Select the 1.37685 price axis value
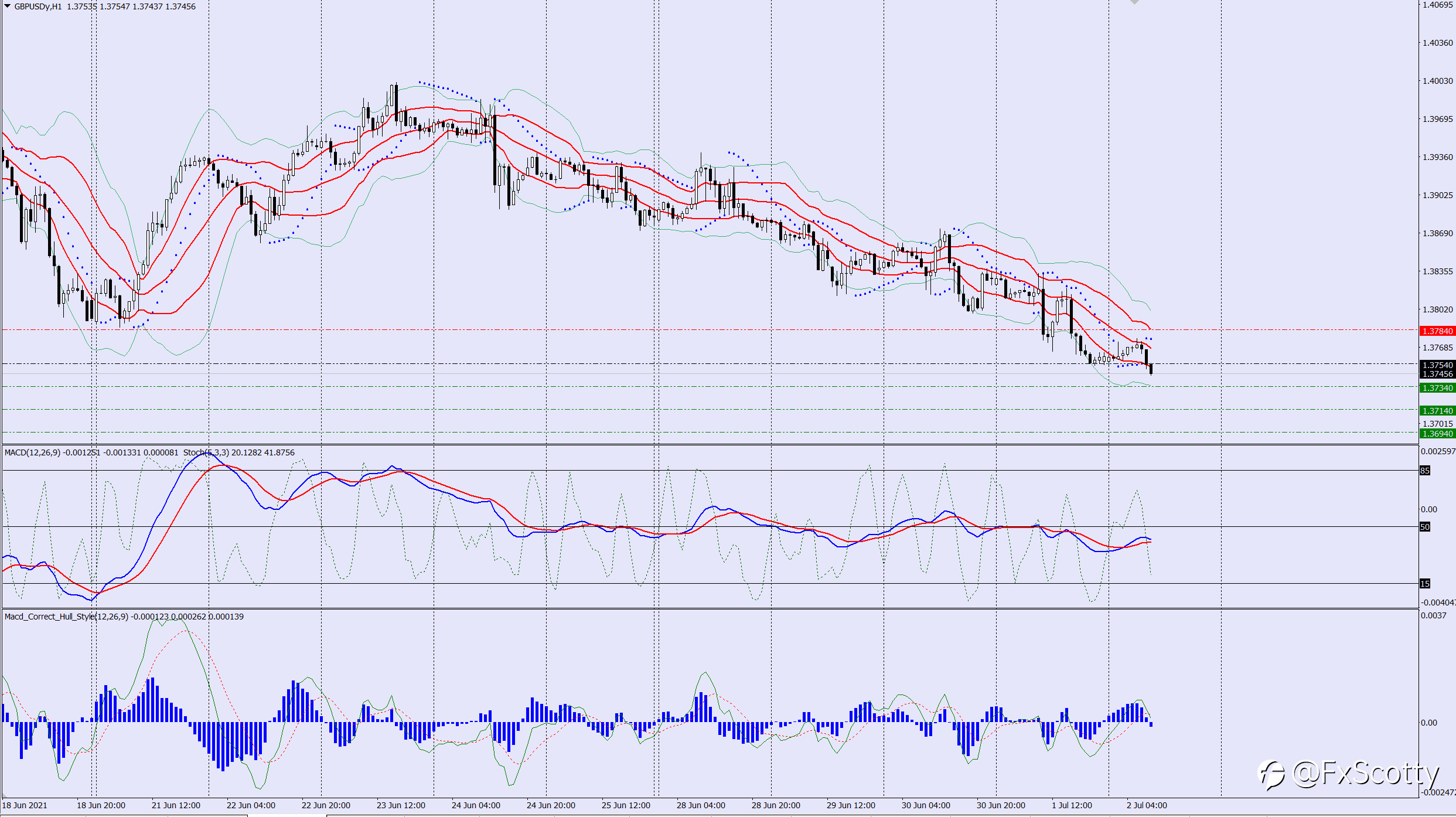This screenshot has width=1456, height=817. (1438, 348)
